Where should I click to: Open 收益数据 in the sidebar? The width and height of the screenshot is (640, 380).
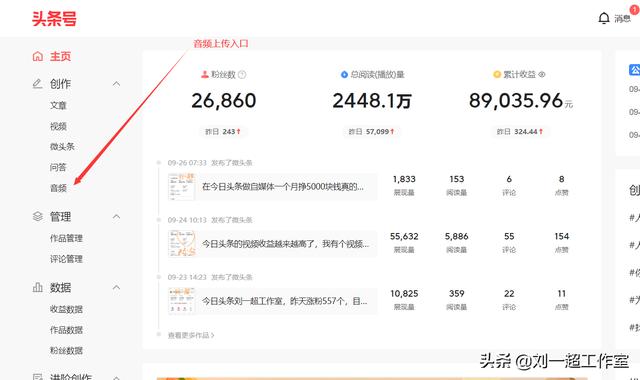coord(66,309)
